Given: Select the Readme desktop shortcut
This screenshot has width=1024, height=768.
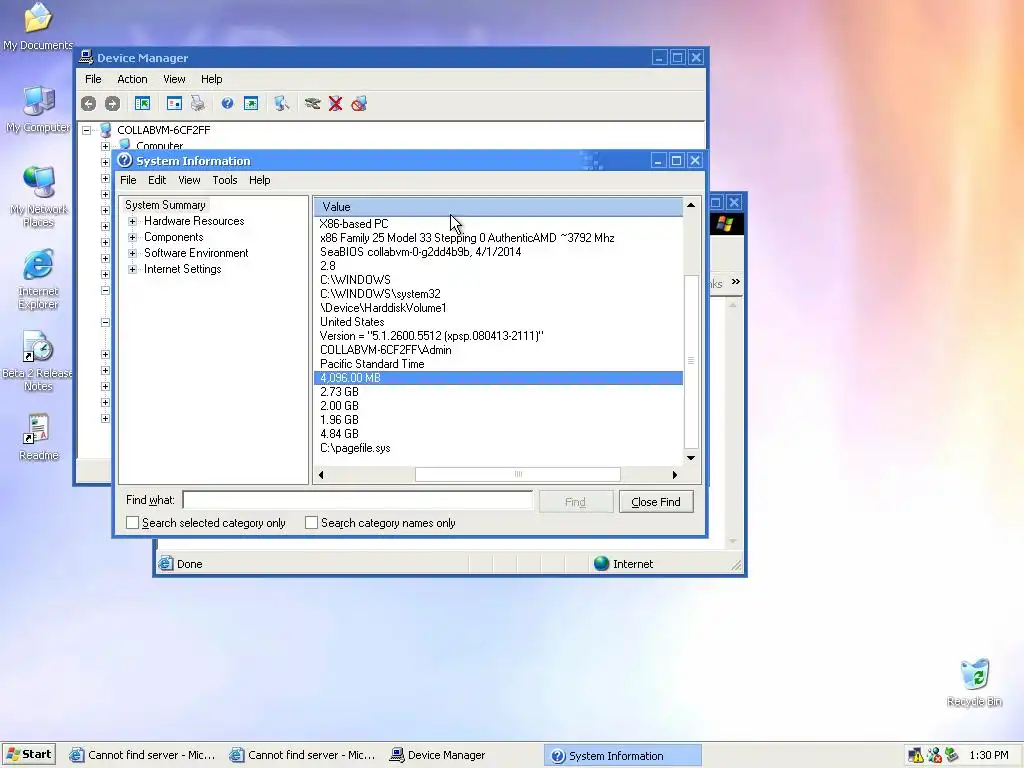Looking at the screenshot, I should pyautogui.click(x=39, y=437).
